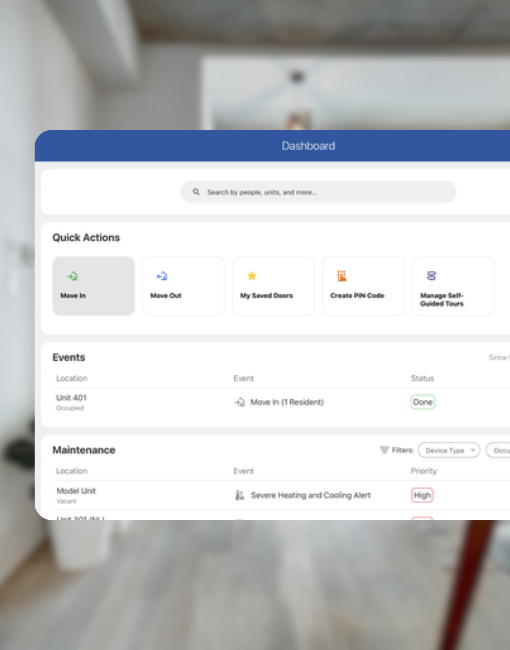Click the High priority badge for Model Unit
This screenshot has width=510, height=650.
tap(422, 495)
